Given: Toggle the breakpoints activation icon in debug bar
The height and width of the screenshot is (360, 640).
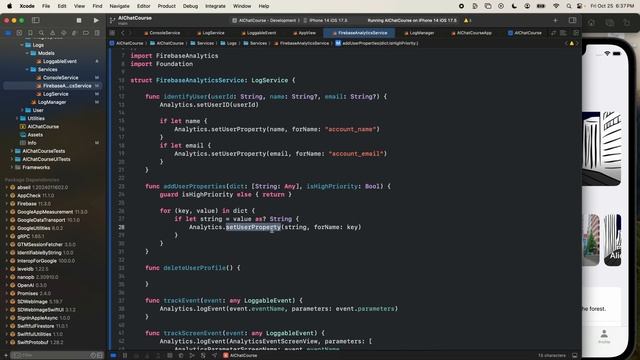Looking at the screenshot, I should [x=114, y=356].
